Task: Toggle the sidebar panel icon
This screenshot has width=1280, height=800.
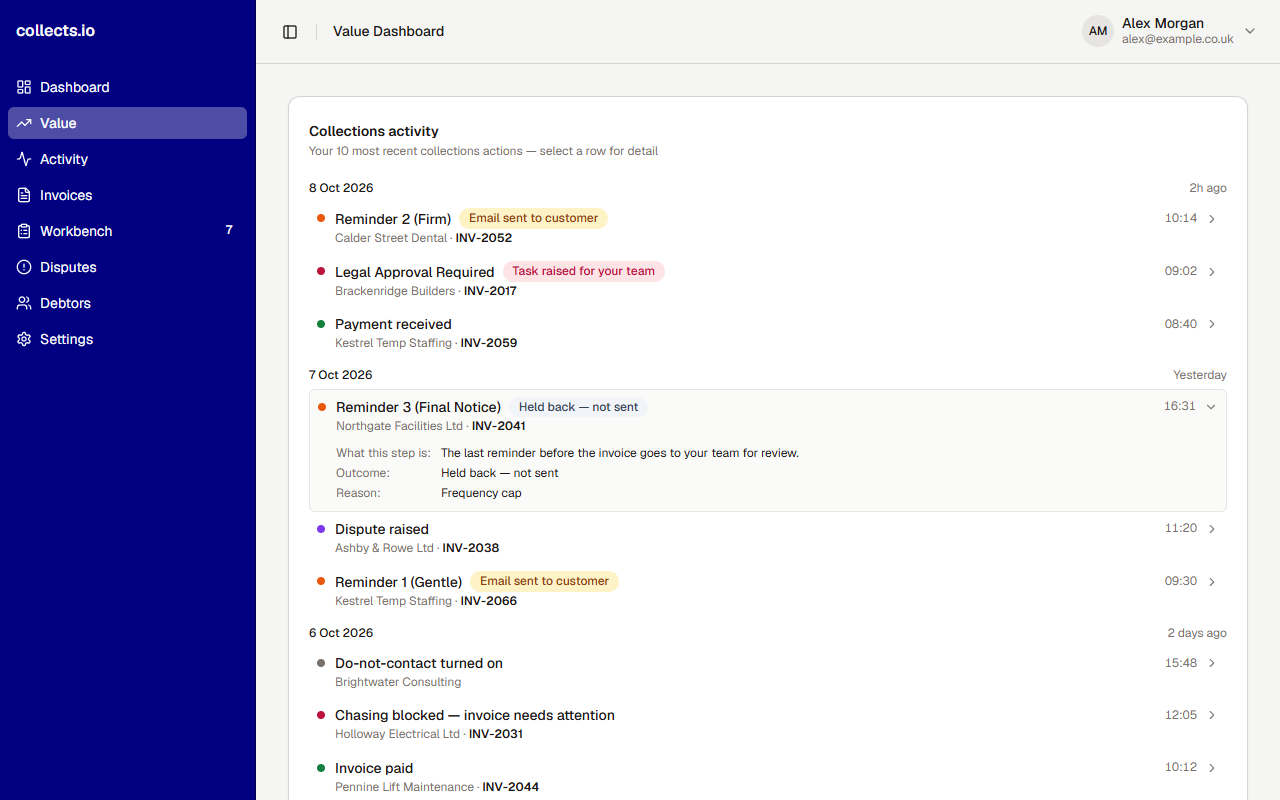Action: (x=290, y=32)
